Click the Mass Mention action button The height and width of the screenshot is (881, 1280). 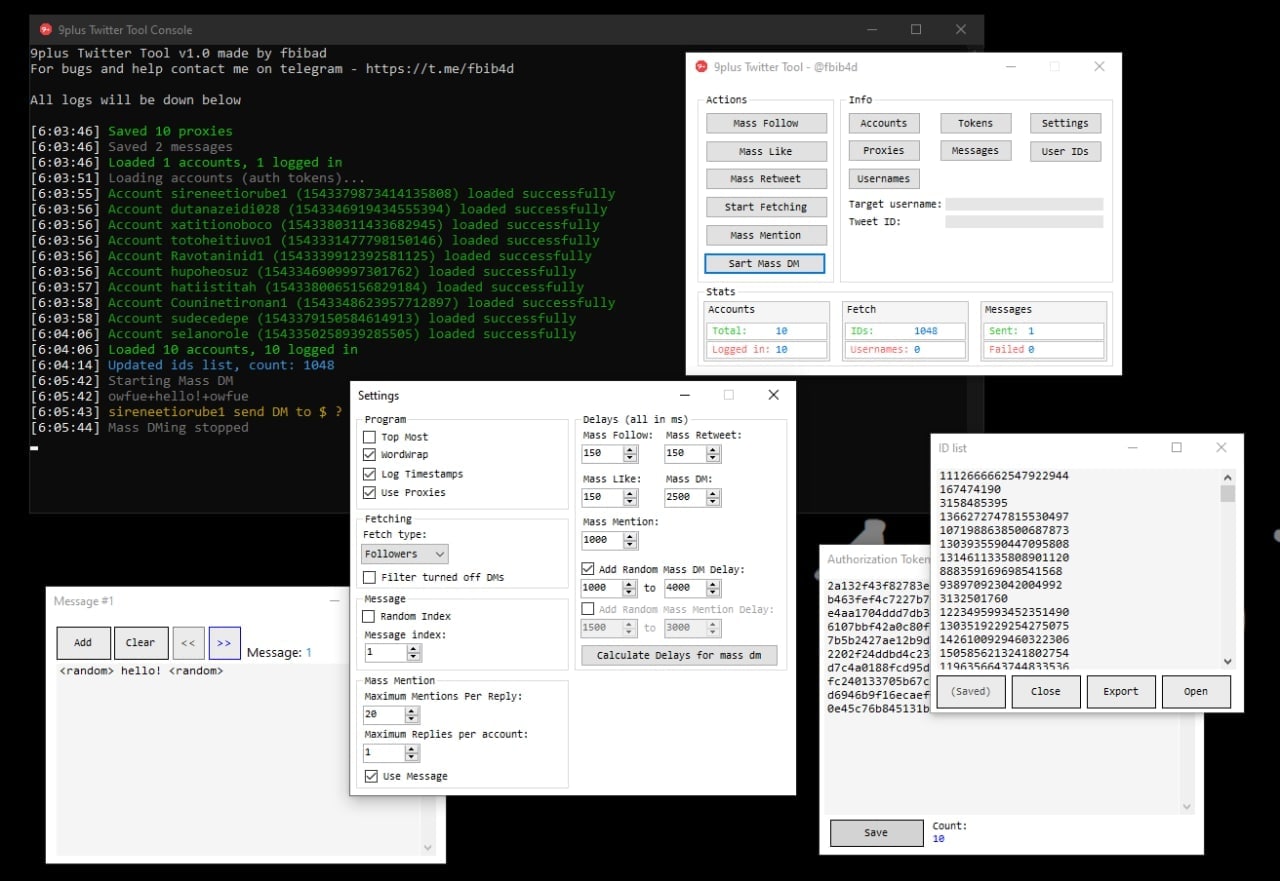tap(766, 235)
